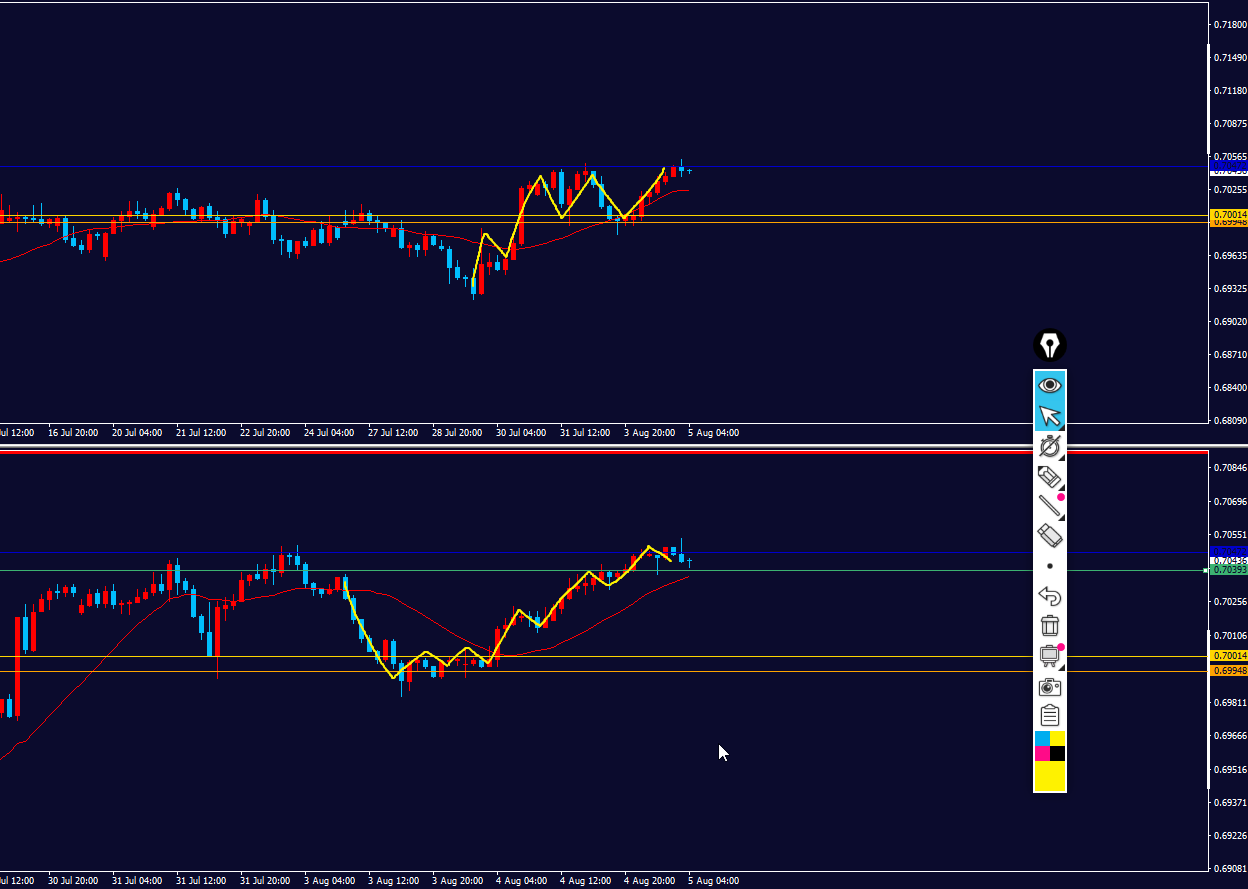Viewport: 1248px width, 889px height.
Task: Take a screenshot with the camera icon
Action: 1050,686
